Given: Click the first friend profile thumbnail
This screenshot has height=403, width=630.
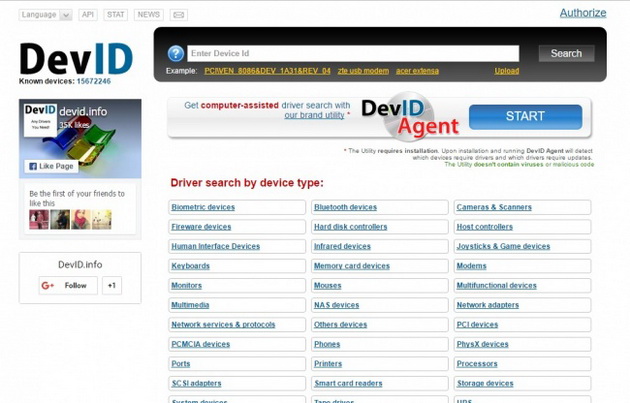Looking at the screenshot, I should point(39,219).
